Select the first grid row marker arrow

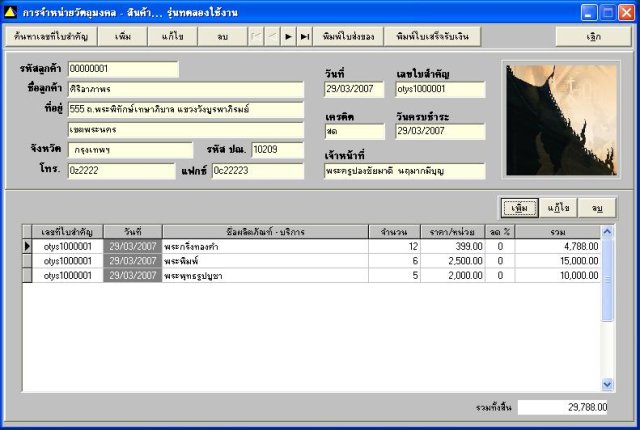(x=28, y=245)
